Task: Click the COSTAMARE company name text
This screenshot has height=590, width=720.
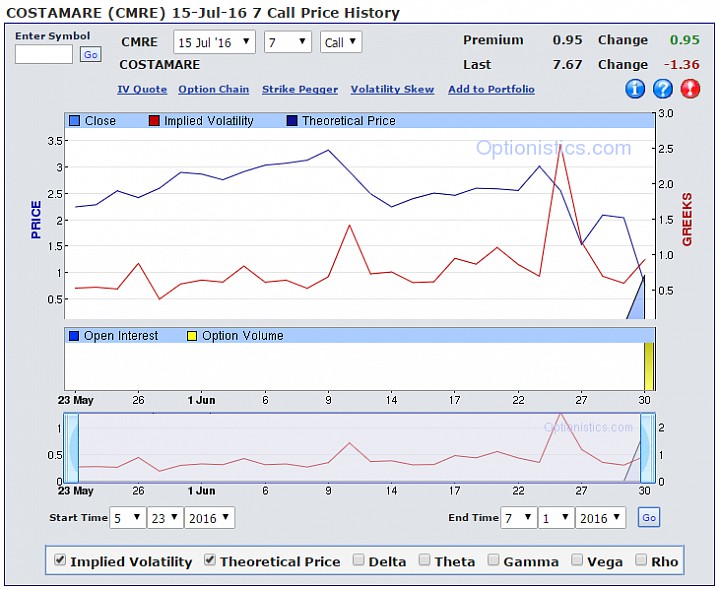Action: 160,65
